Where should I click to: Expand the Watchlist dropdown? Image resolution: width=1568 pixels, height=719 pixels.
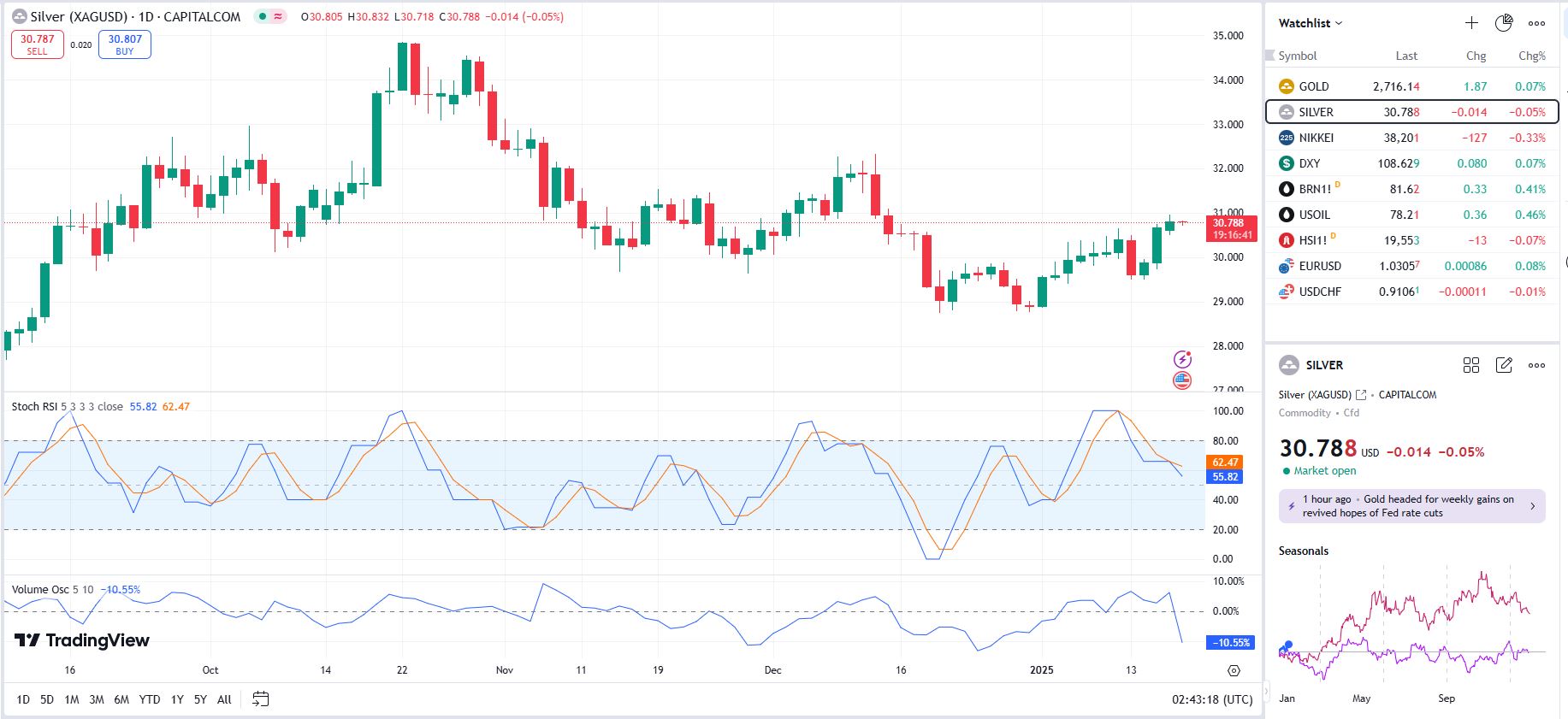tap(1311, 23)
